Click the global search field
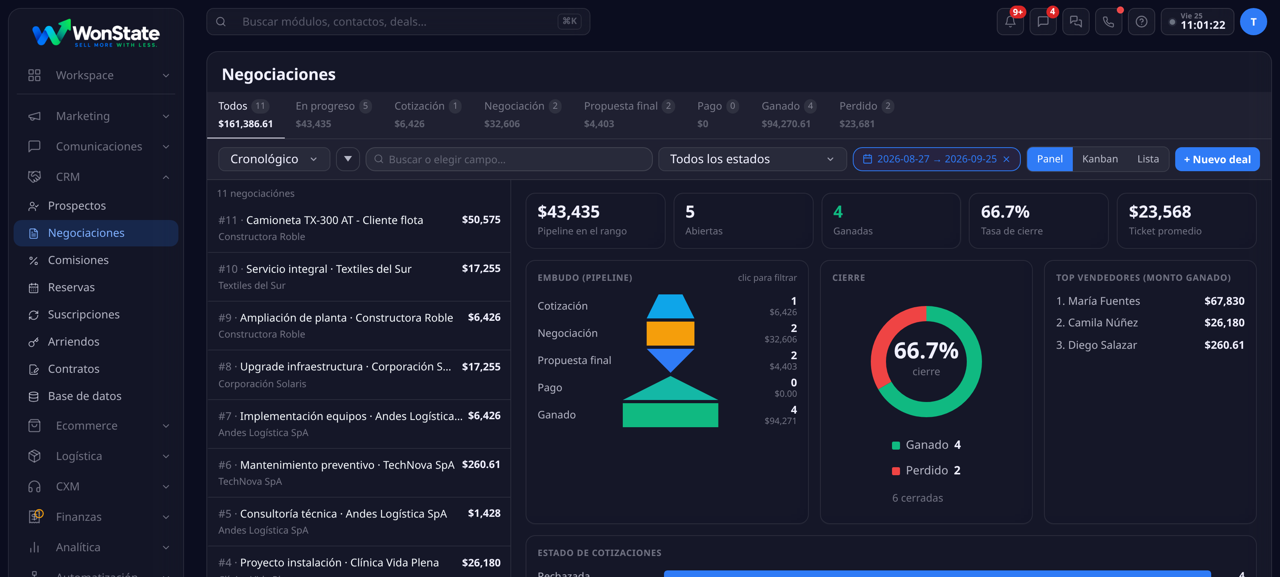 pyautogui.click(x=398, y=22)
